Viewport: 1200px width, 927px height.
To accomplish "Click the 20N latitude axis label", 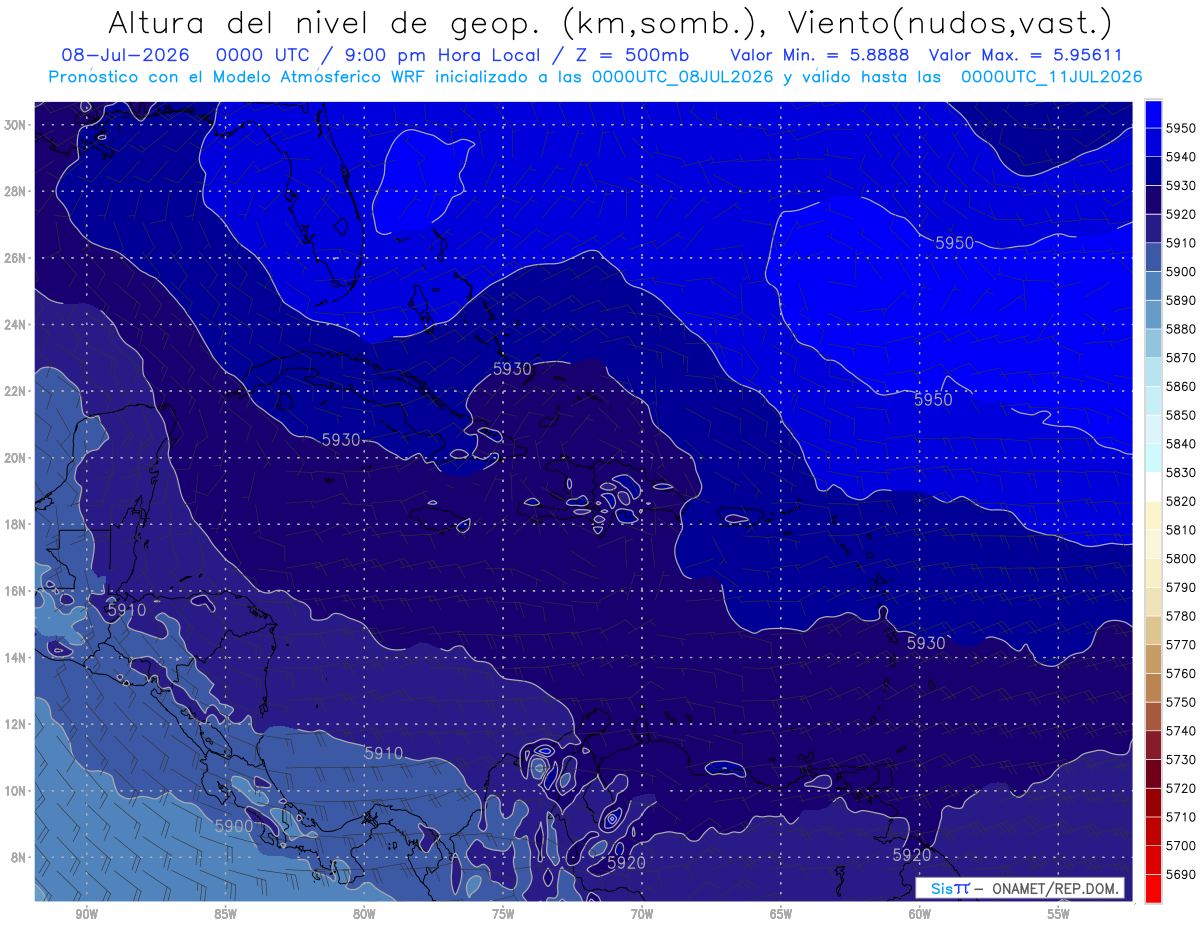I will [16, 458].
